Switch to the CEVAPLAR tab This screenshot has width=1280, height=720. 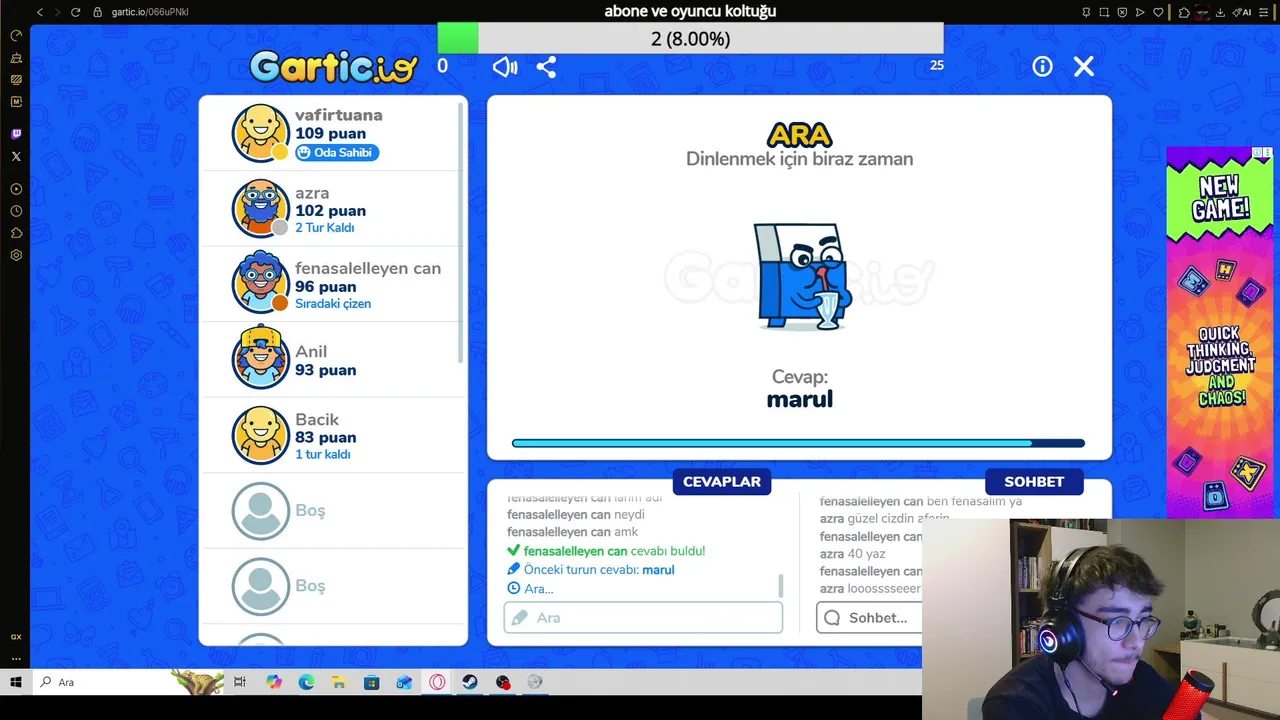pos(722,481)
